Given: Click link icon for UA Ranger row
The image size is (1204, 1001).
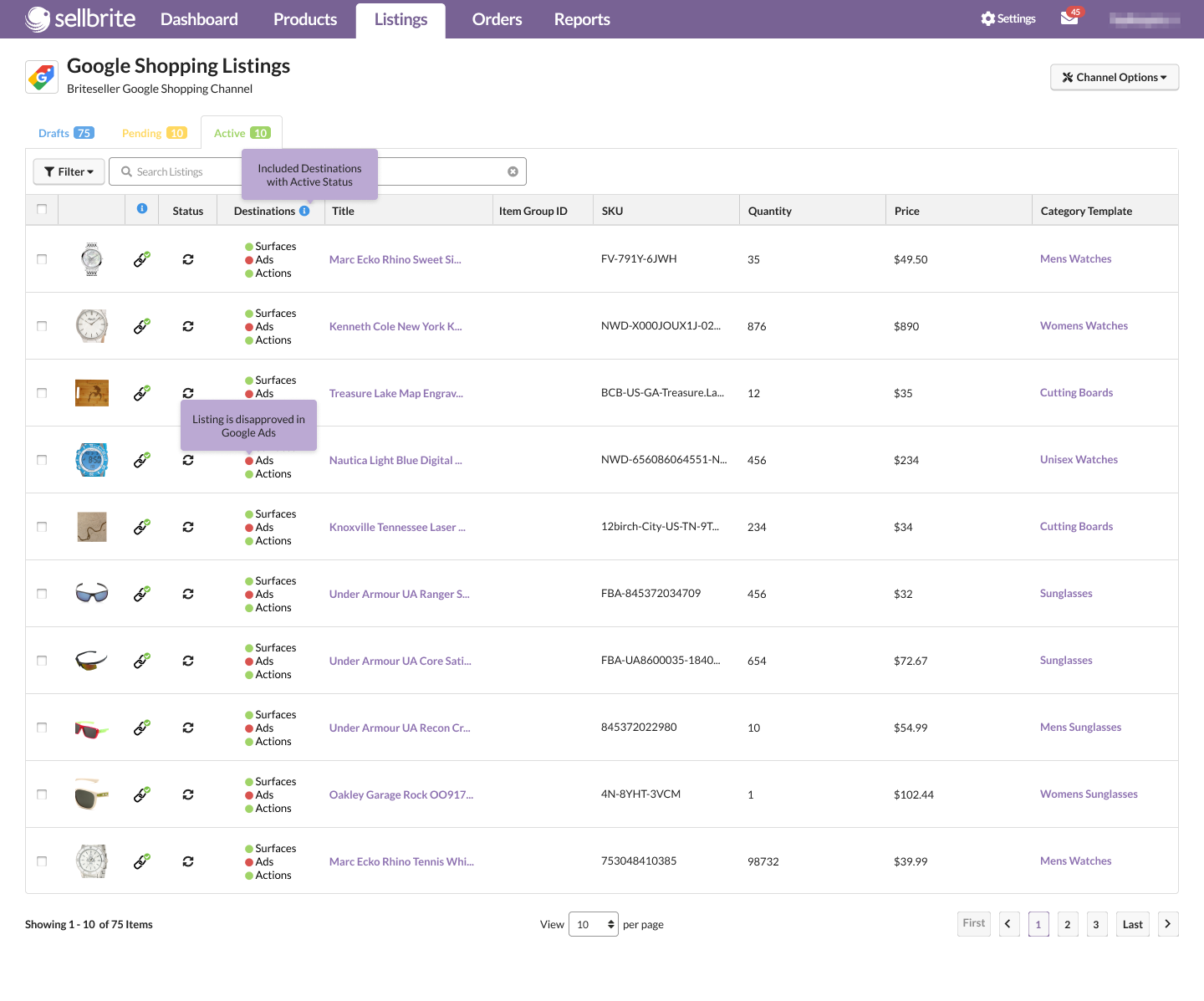Looking at the screenshot, I should [x=142, y=594].
